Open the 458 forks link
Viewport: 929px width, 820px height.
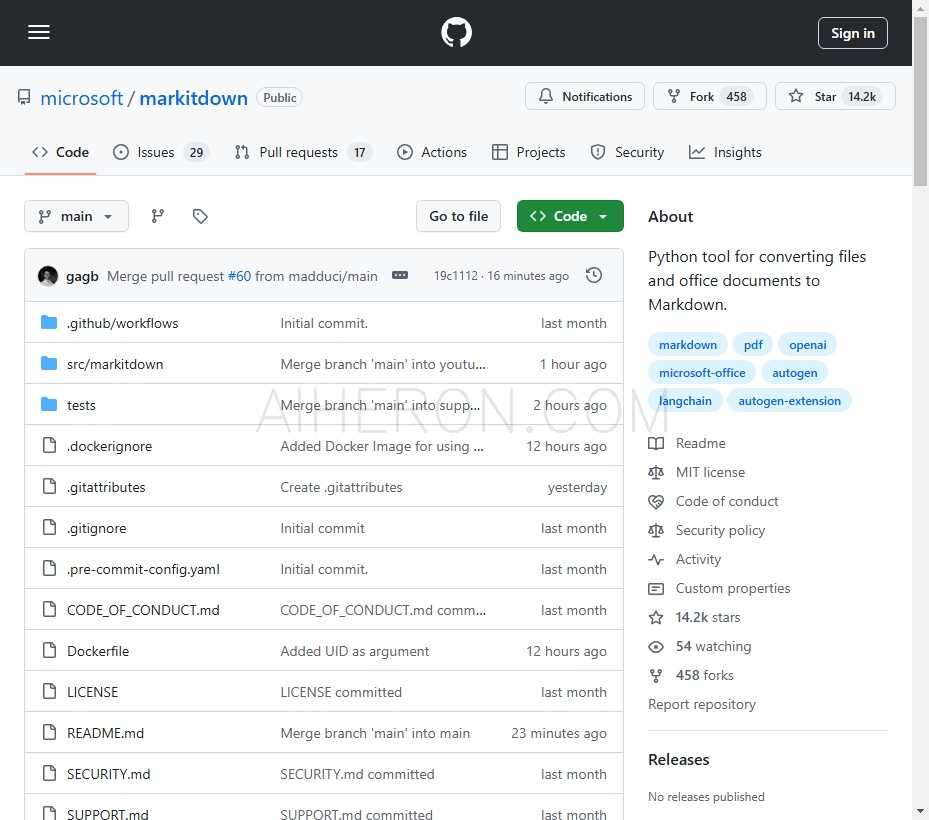704,675
